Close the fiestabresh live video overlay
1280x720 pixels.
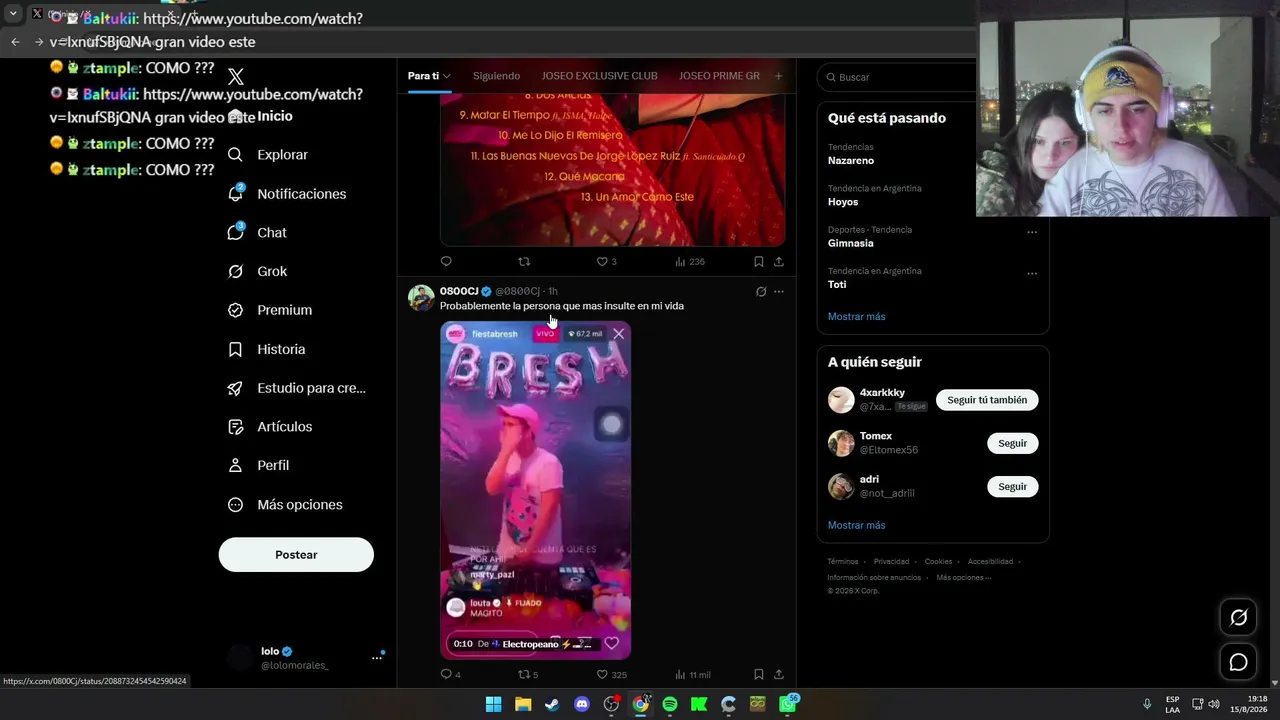pyautogui.click(x=618, y=334)
